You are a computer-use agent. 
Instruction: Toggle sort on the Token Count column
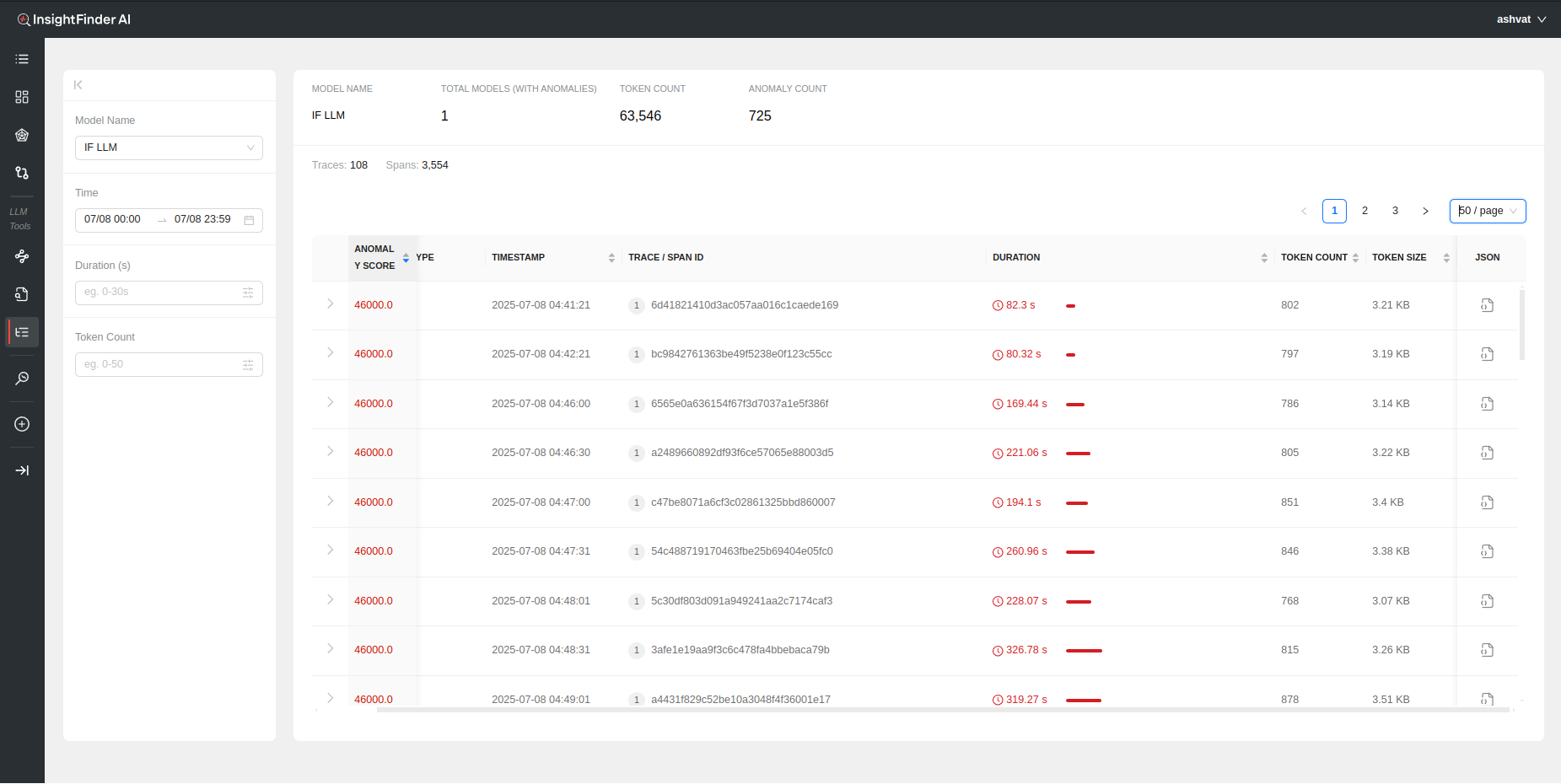(1355, 258)
